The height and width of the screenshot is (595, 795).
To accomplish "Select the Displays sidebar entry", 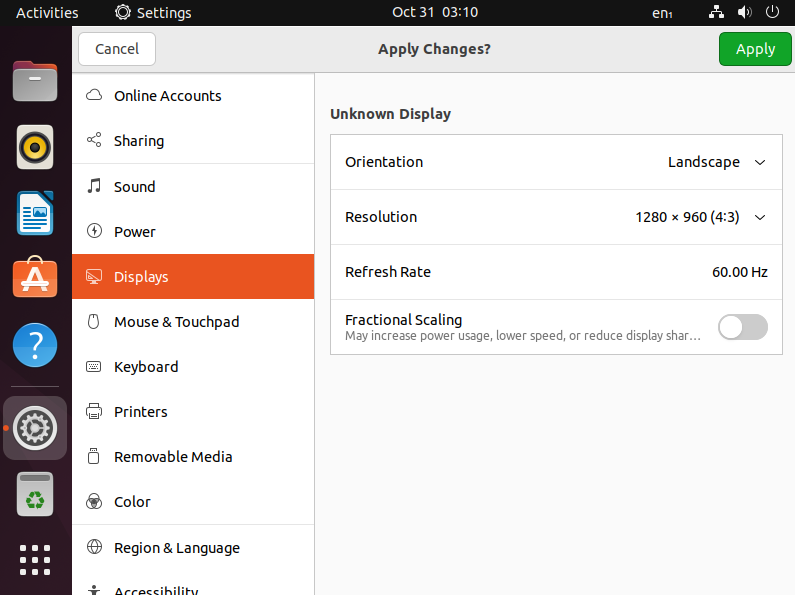I will coord(193,277).
